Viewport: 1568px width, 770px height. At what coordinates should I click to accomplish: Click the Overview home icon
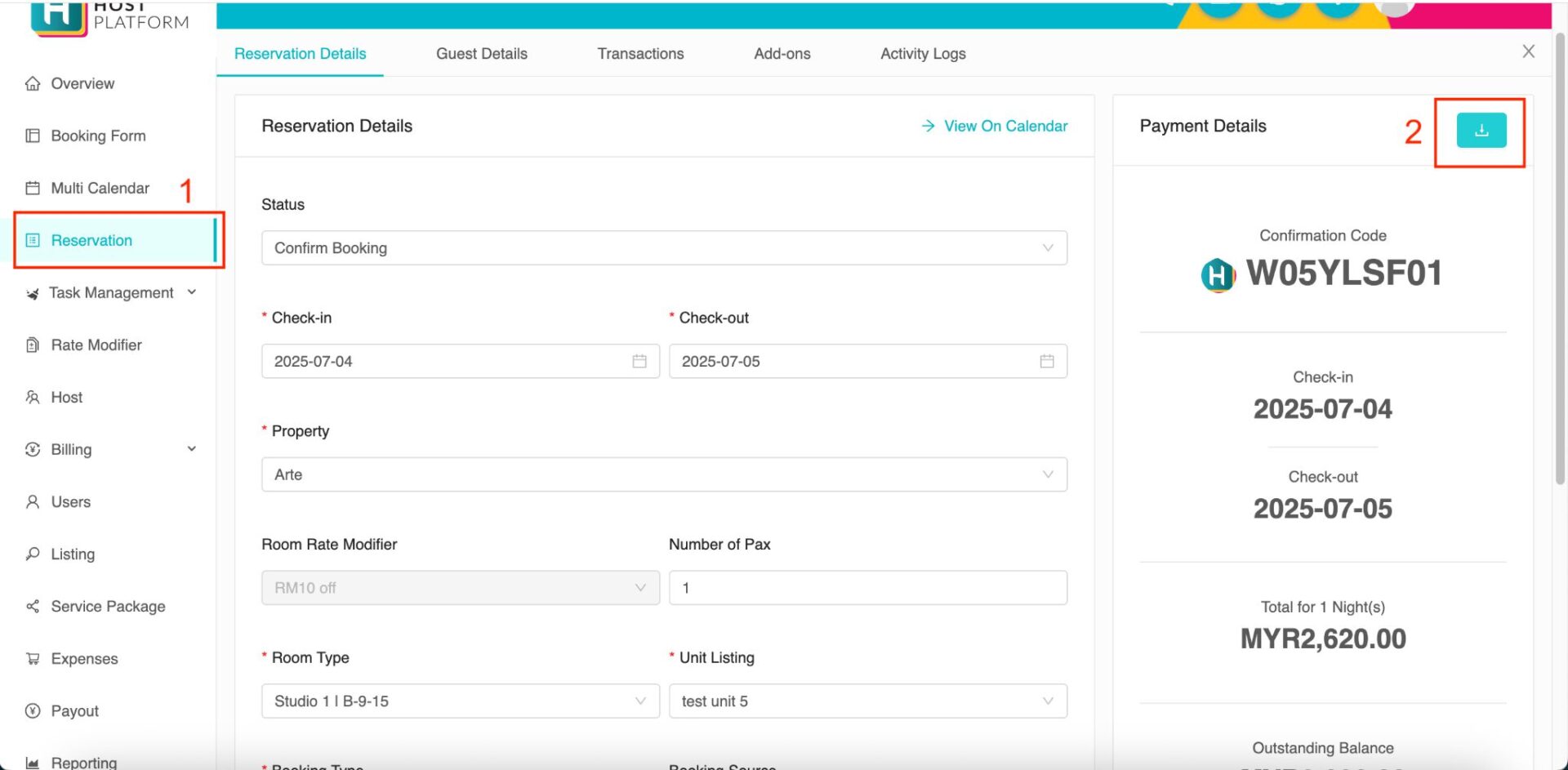click(33, 83)
